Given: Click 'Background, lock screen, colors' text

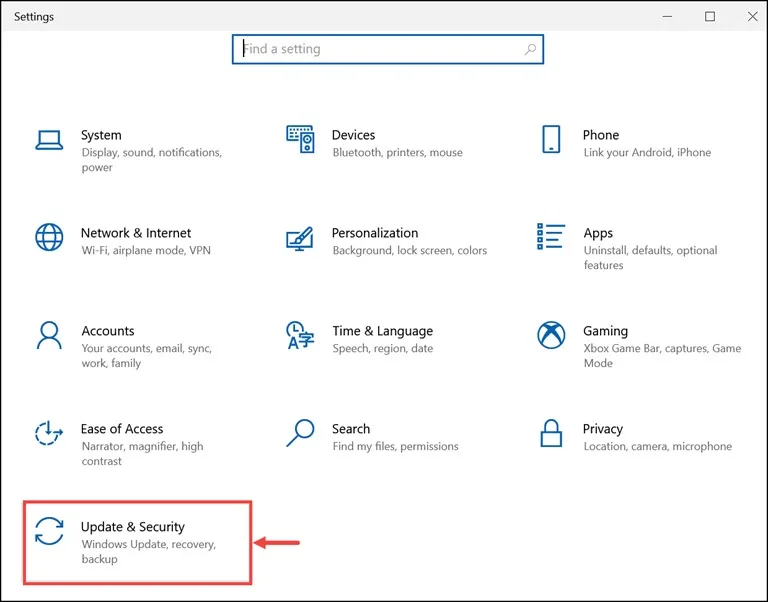Looking at the screenshot, I should (410, 251).
